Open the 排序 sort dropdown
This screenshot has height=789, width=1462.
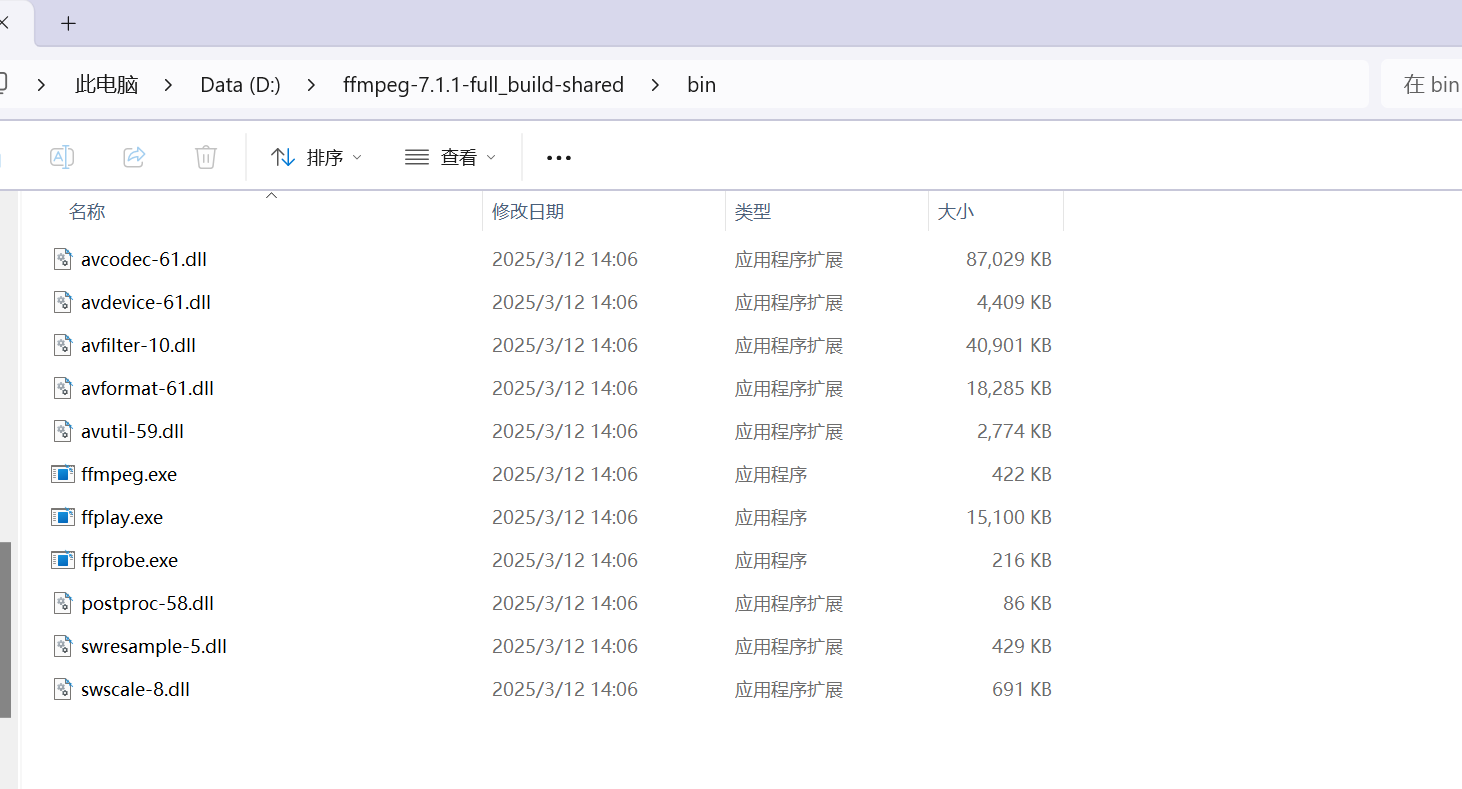point(316,157)
